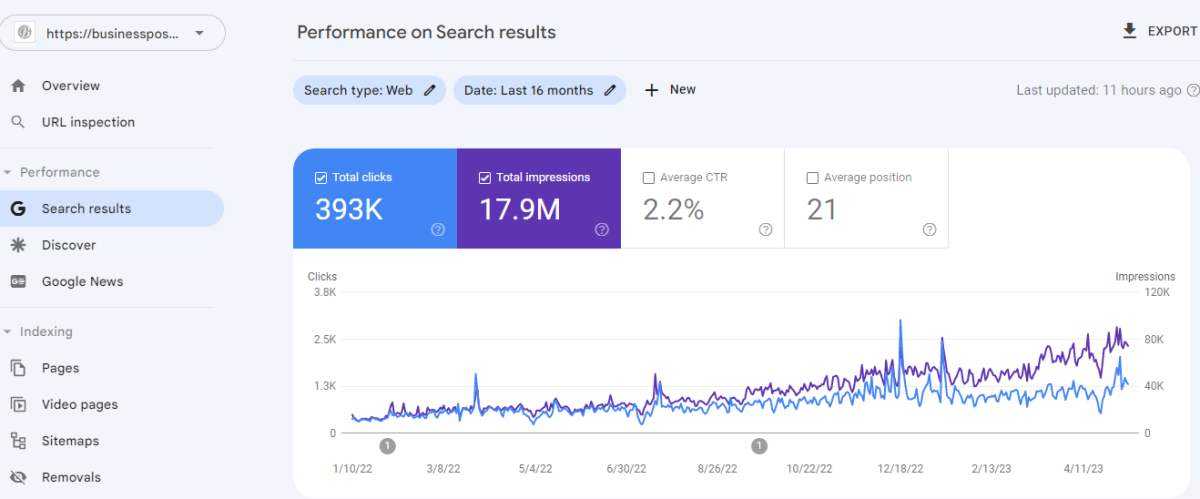Enable the Average CTR checkbox

coord(649,178)
